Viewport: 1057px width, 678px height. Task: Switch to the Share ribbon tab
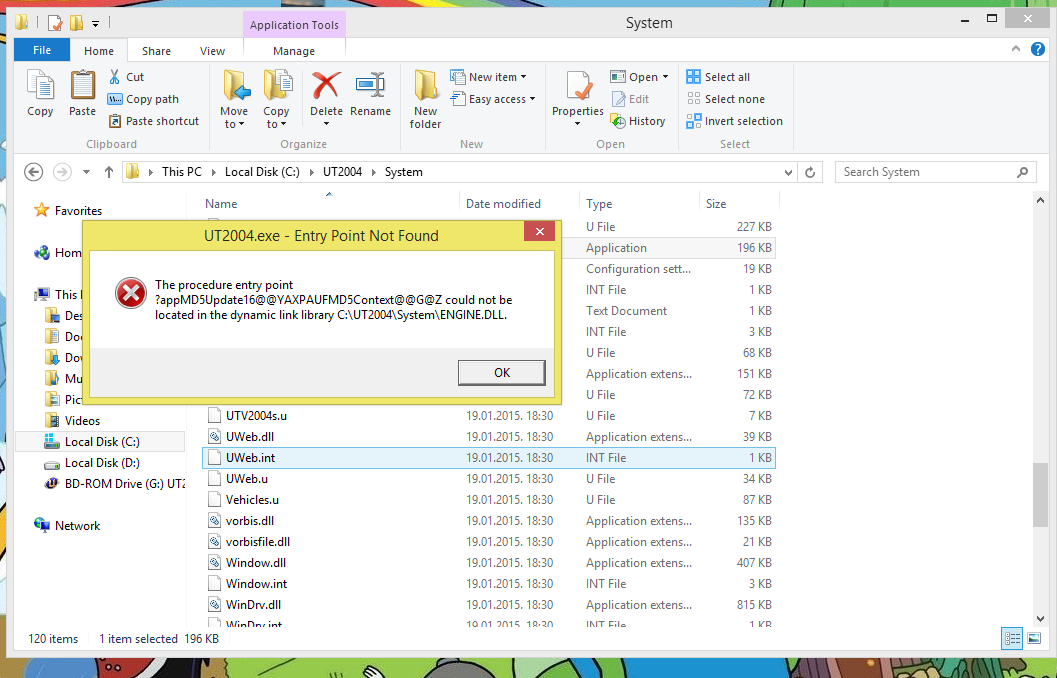[156, 51]
